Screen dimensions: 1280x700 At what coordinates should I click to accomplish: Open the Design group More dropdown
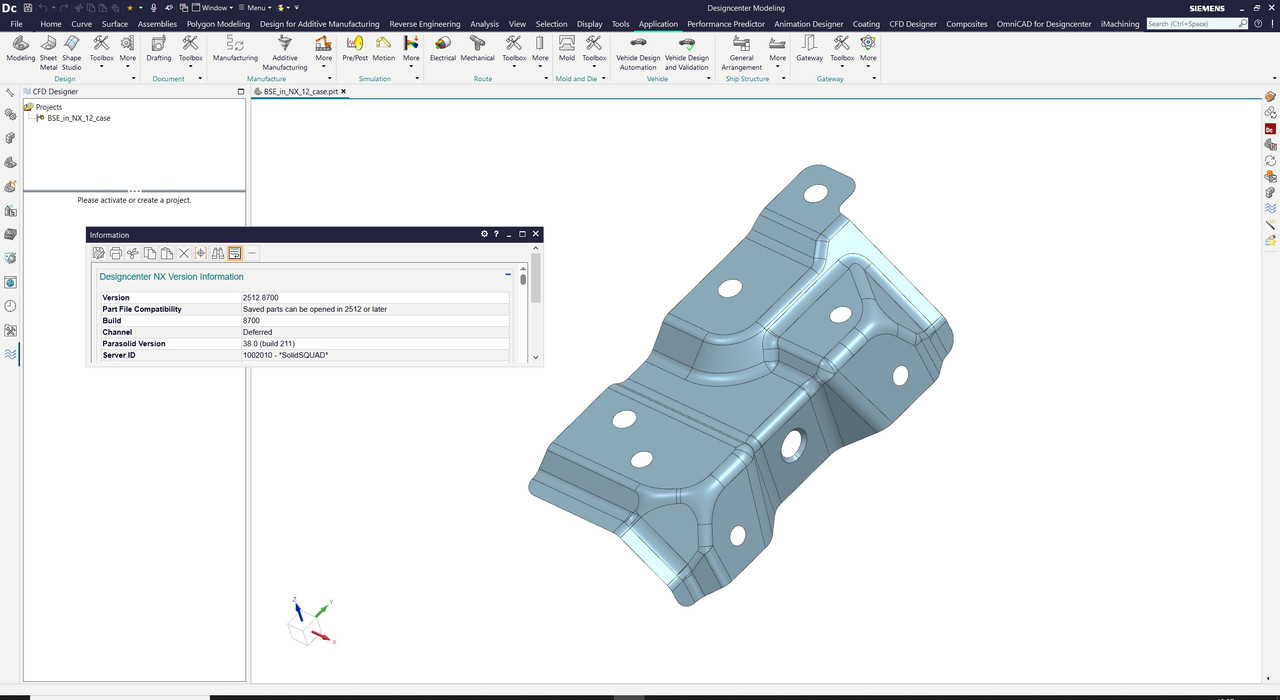[x=128, y=54]
